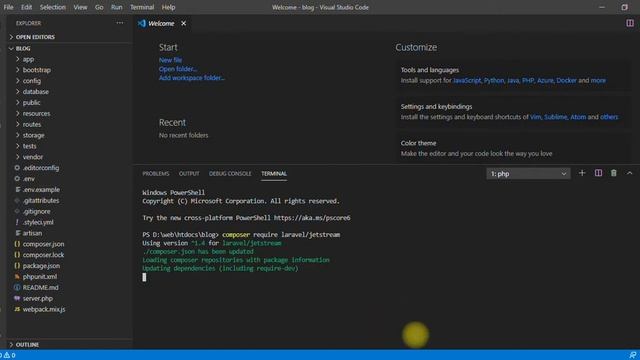Image resolution: width=640 pixels, height=360 pixels.
Task: Open the Color theme option
Action: click(513, 149)
